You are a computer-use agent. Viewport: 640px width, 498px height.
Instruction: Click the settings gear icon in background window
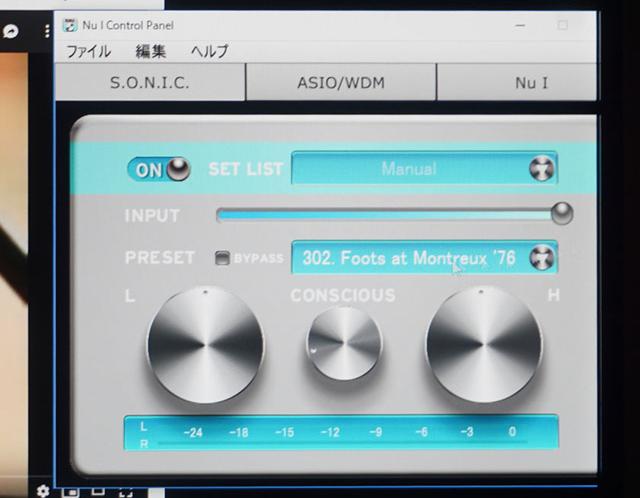coord(42,491)
